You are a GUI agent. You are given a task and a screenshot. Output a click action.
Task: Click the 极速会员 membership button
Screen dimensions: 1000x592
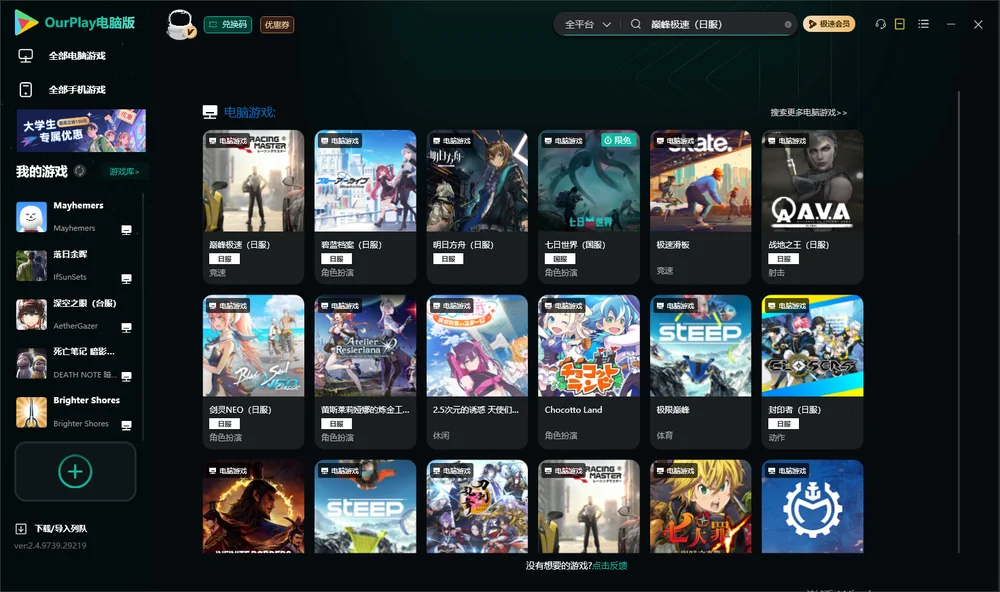click(x=829, y=24)
